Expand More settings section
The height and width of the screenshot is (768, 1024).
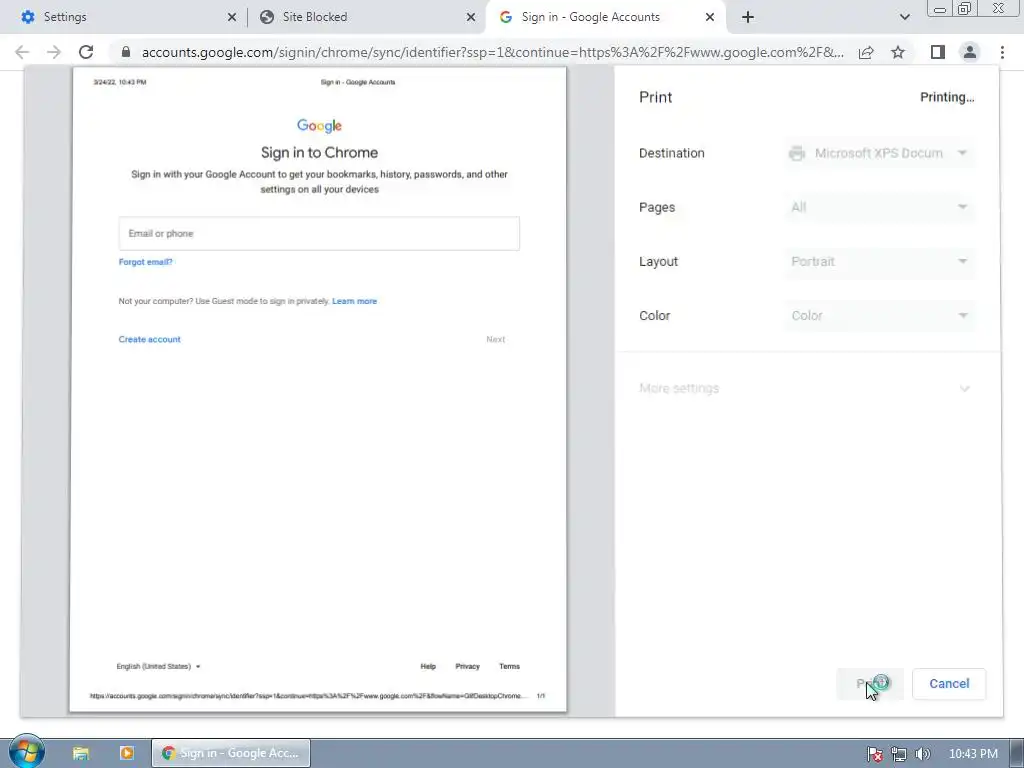click(807, 389)
